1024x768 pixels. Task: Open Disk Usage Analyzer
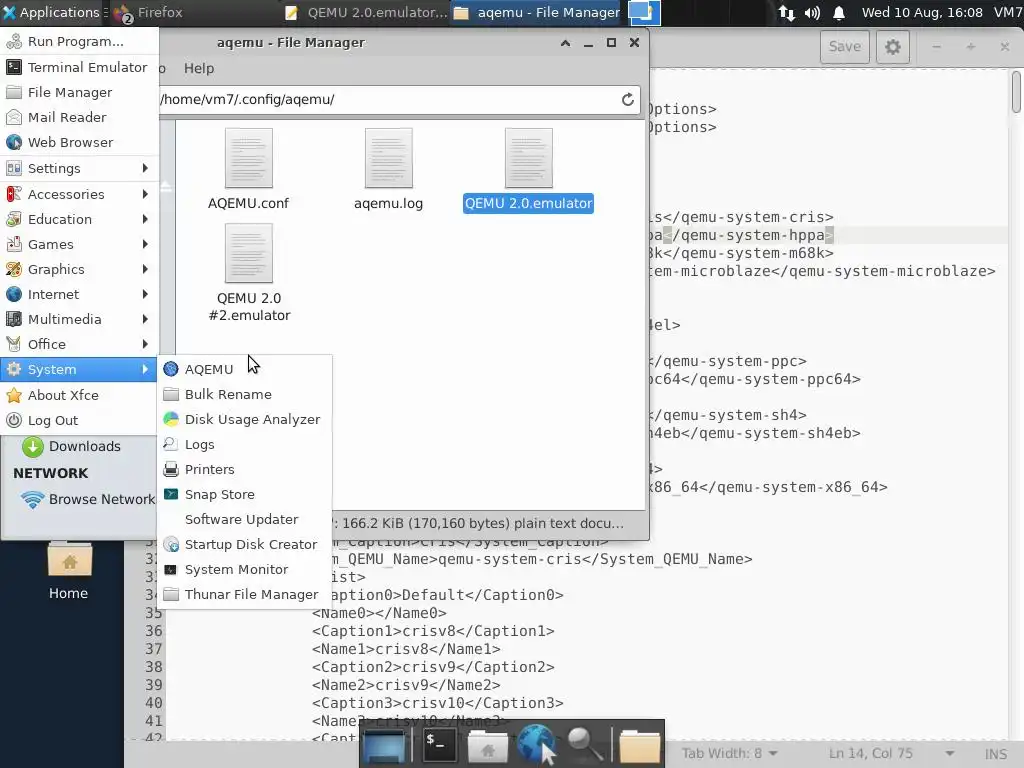[x=244, y=419]
